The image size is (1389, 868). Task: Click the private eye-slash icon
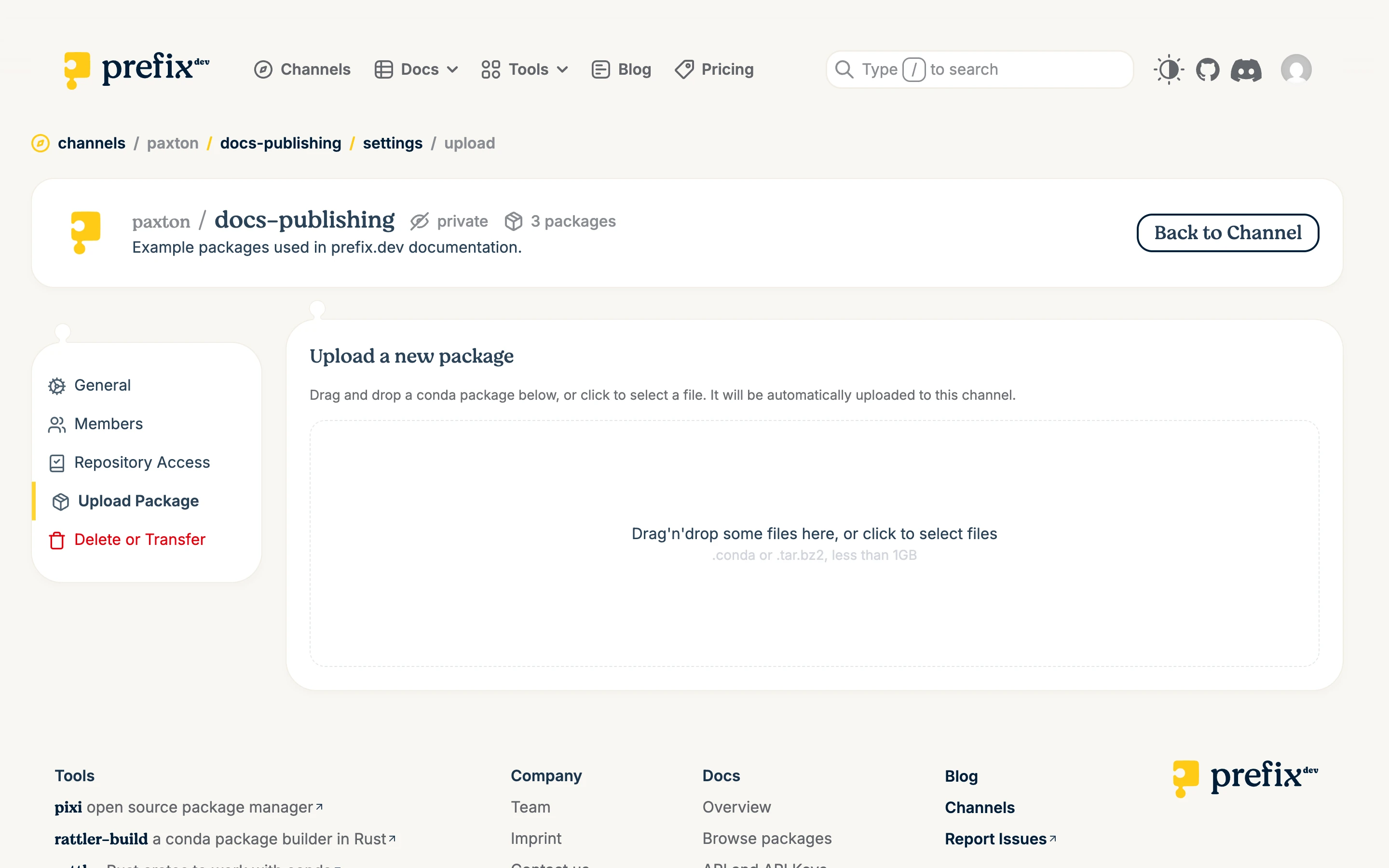[x=420, y=222]
